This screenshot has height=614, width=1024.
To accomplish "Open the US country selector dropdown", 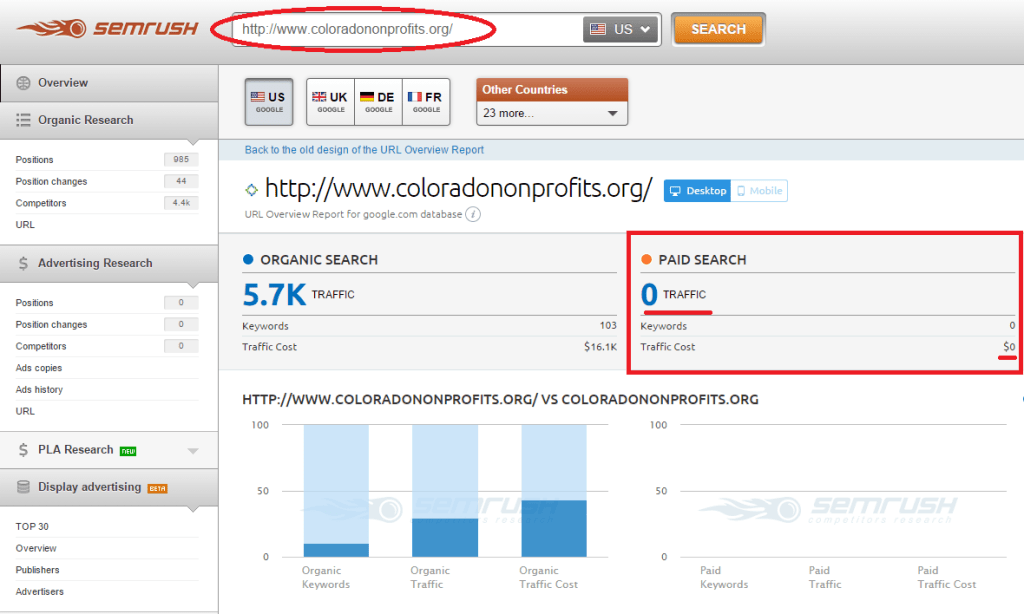I will click(620, 29).
